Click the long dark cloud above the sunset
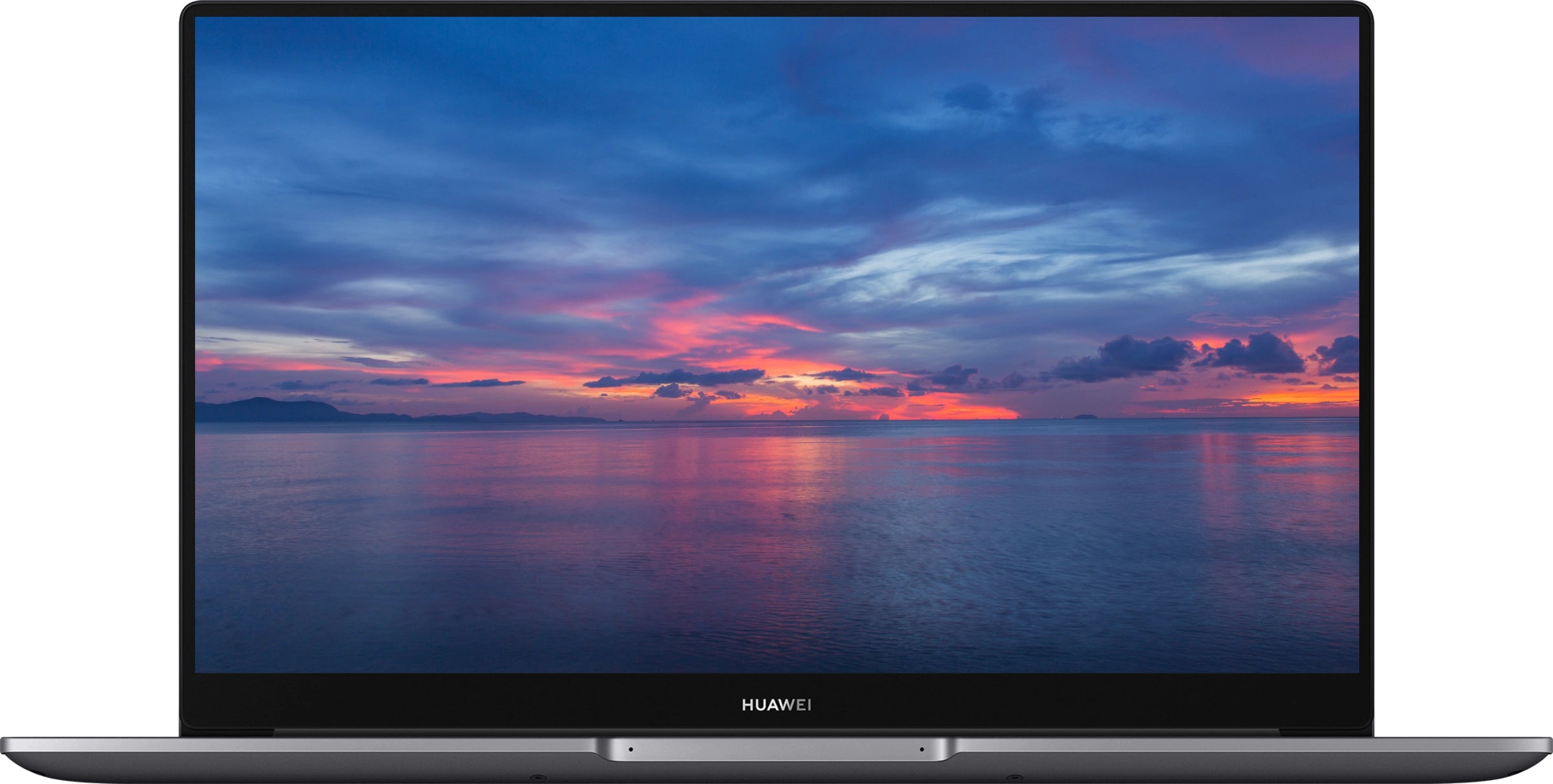This screenshot has width=1553, height=784. click(x=678, y=378)
